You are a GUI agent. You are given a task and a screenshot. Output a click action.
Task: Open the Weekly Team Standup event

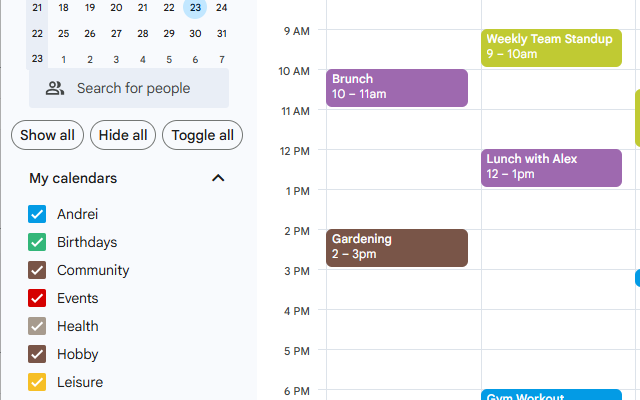[551, 47]
